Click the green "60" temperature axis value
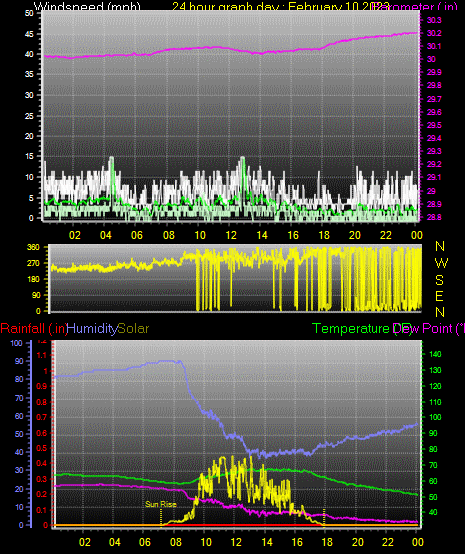The image size is (465, 554). pyautogui.click(x=434, y=481)
